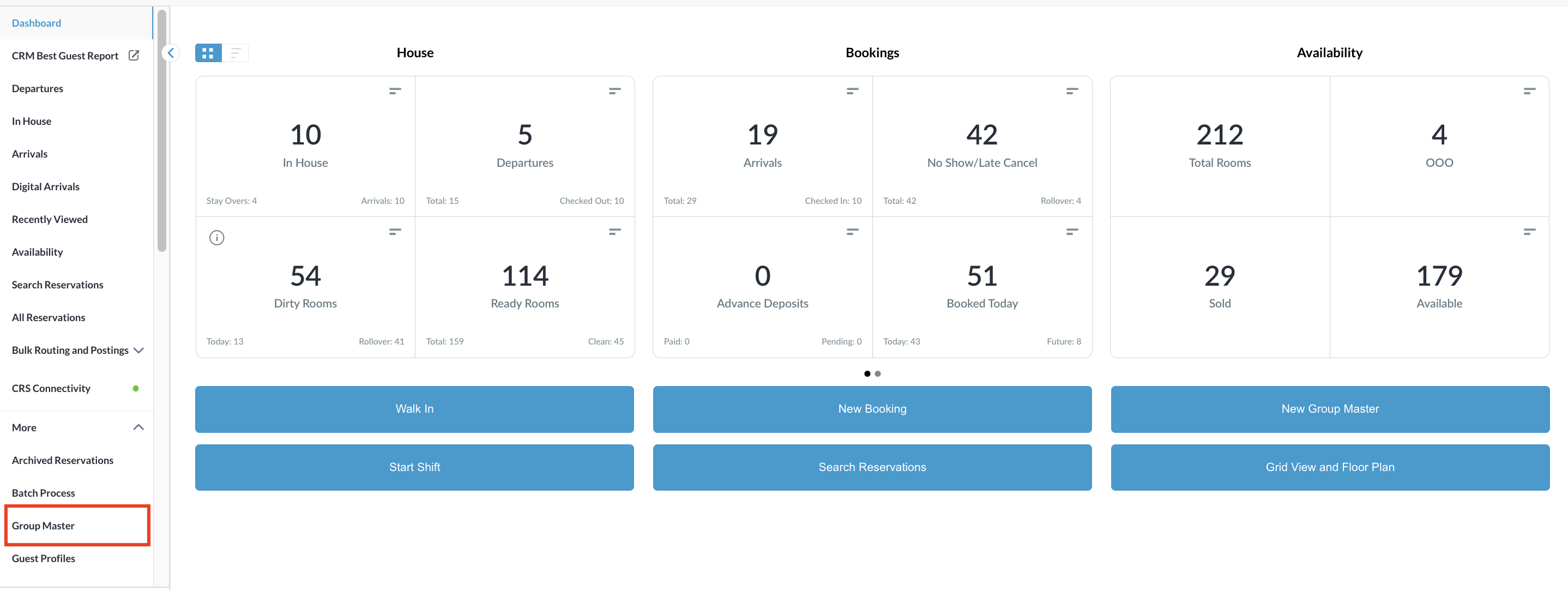Open Group Master in sidebar

pyautogui.click(x=43, y=525)
